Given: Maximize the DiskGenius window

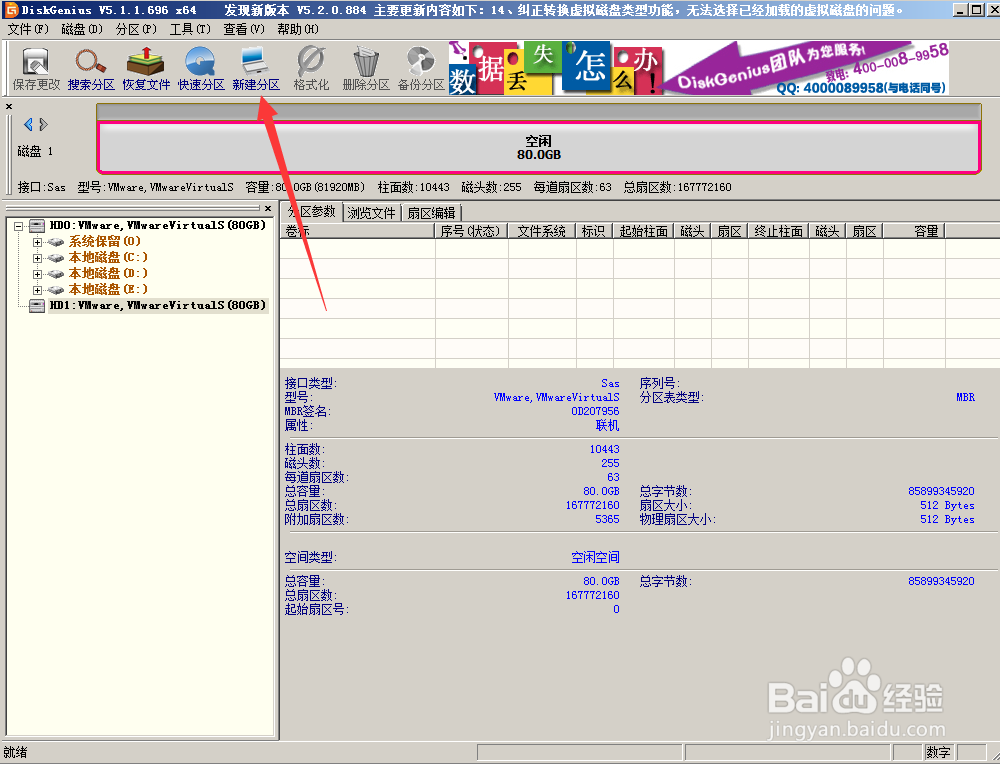Looking at the screenshot, I should [x=976, y=10].
